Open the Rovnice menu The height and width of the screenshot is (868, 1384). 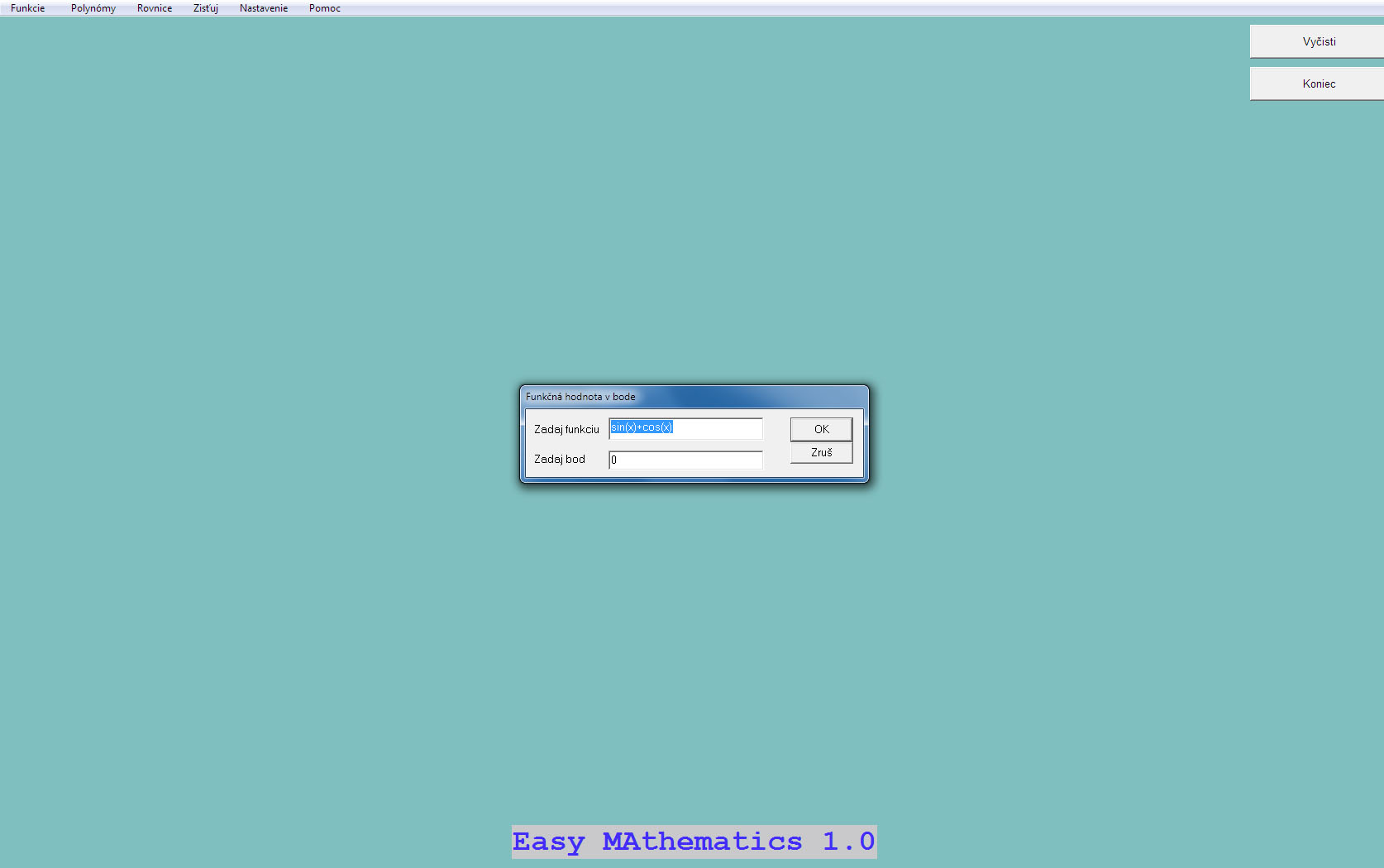click(155, 8)
